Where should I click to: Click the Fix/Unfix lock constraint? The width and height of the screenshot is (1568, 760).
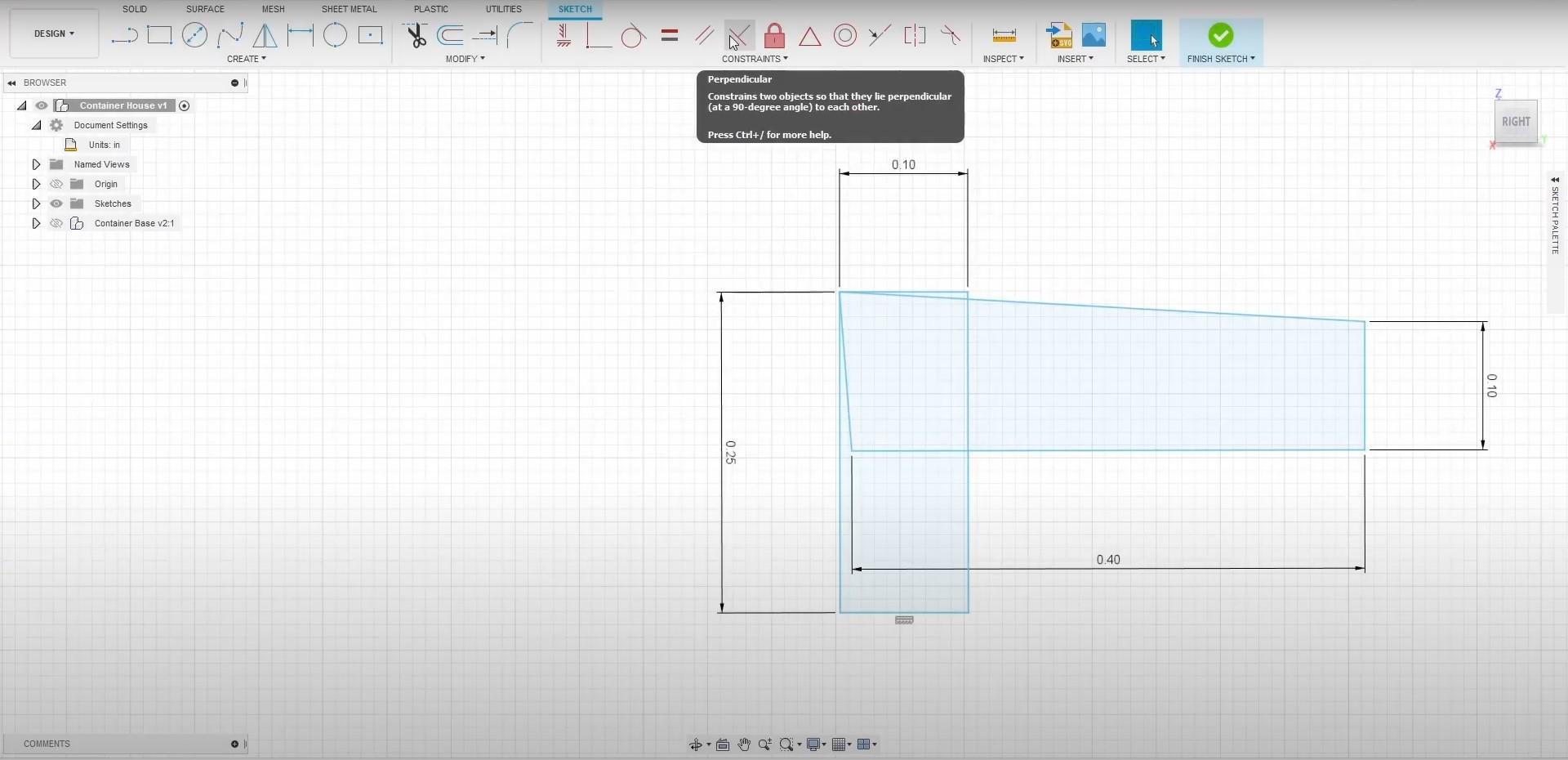[774, 35]
